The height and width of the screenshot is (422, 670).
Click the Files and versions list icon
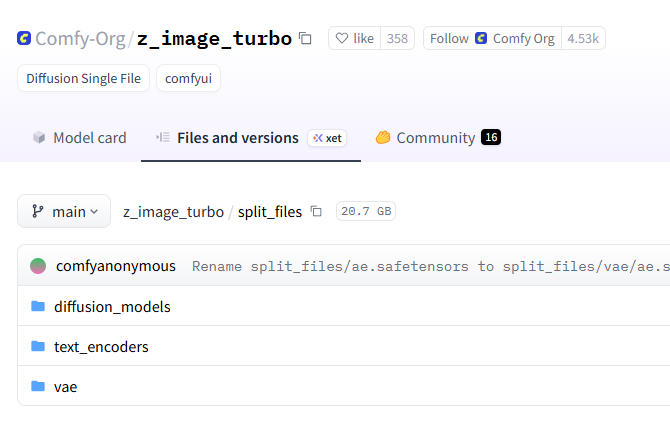click(163, 137)
